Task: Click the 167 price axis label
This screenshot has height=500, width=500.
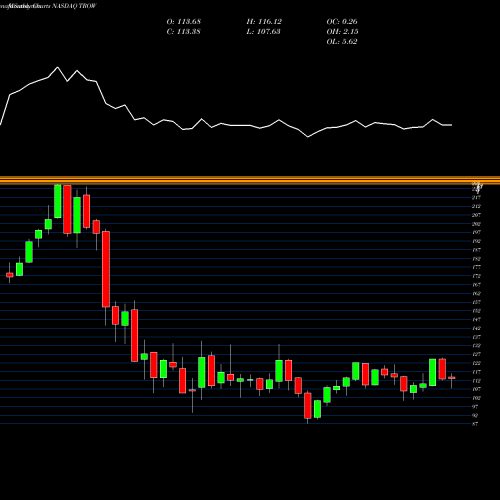Action: click(x=476, y=285)
